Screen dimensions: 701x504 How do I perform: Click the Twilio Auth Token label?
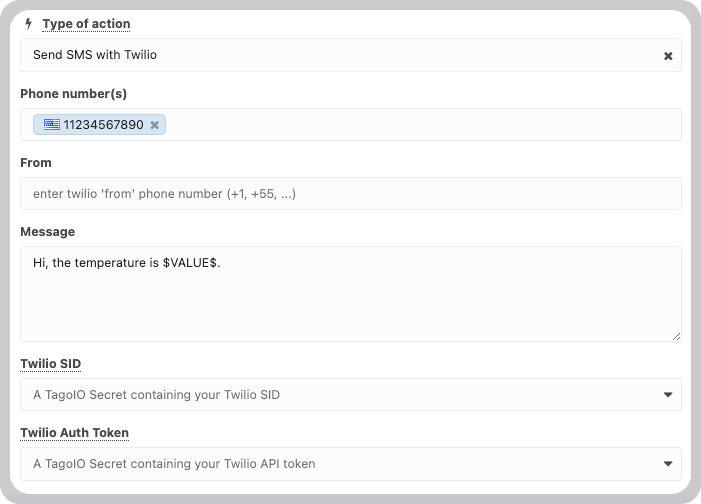point(75,432)
